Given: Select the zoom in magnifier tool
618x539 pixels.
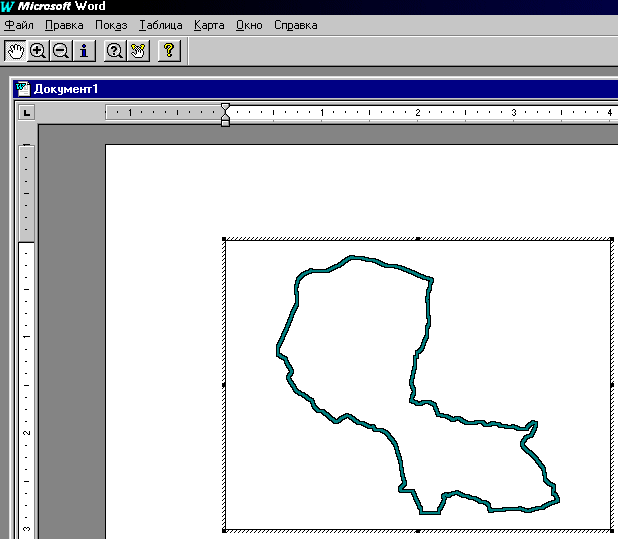Looking at the screenshot, I should [38, 50].
